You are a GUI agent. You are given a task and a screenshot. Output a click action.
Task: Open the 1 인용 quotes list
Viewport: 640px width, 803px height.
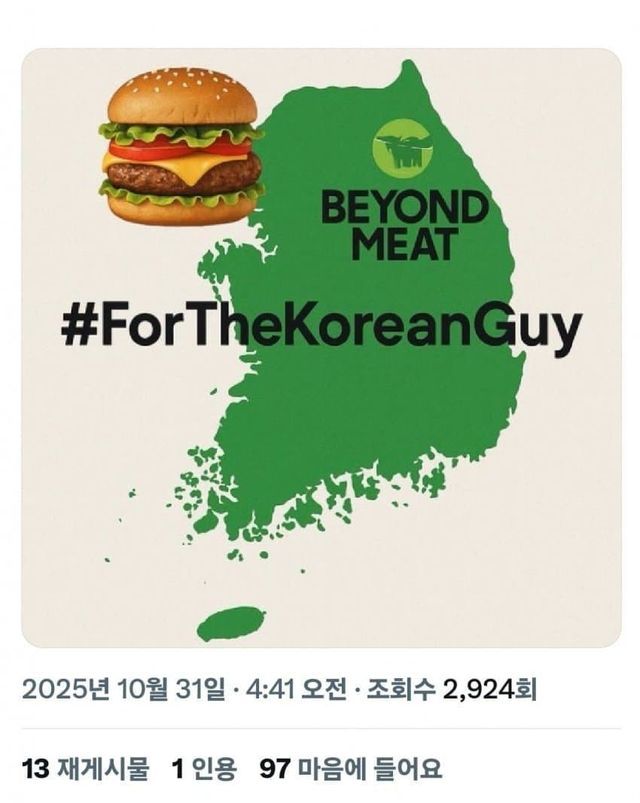[x=204, y=768]
